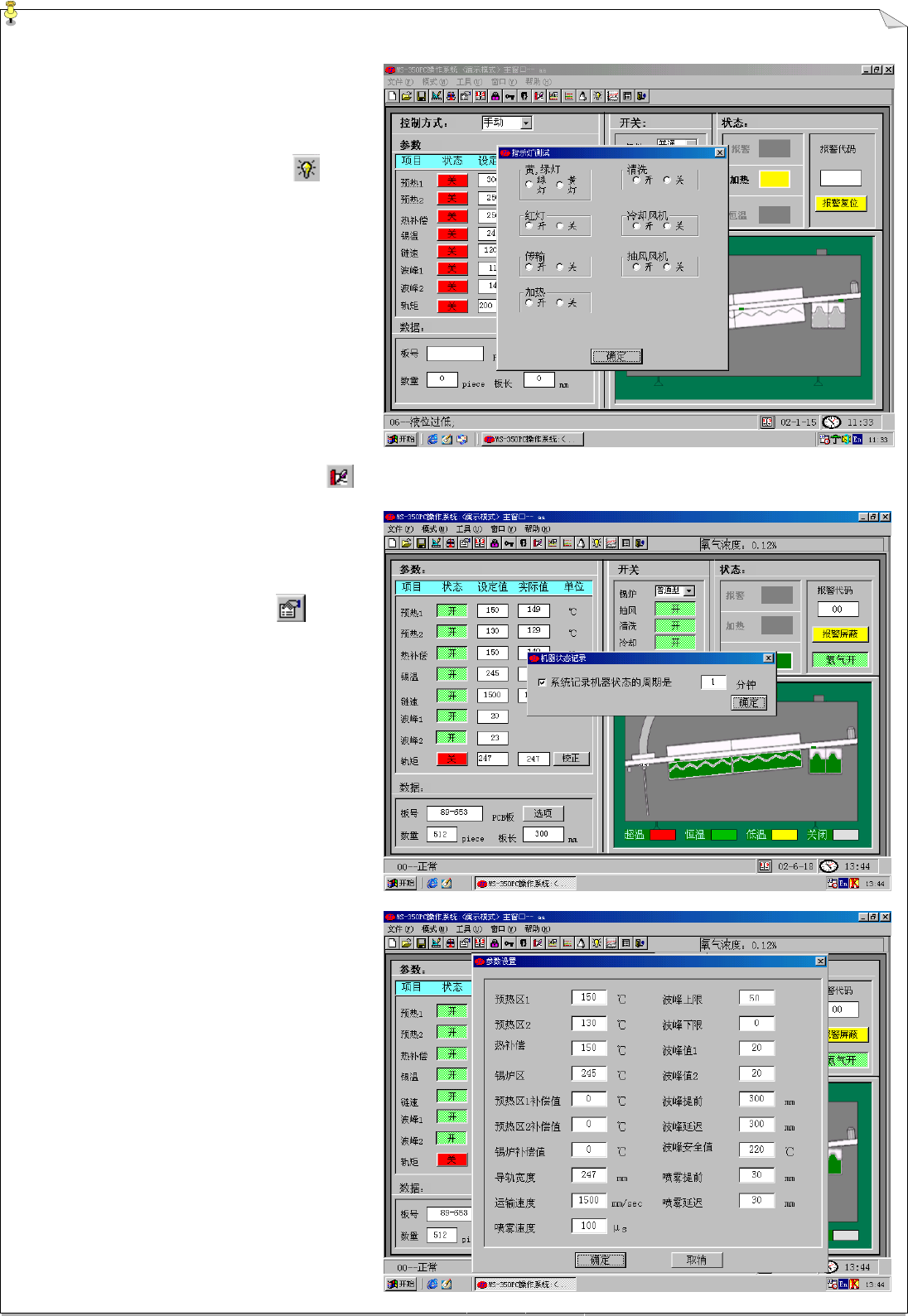Click Save disk icon in 机器状态记录 window toolbar
This screenshot has width=908, height=1316.
pos(421,543)
